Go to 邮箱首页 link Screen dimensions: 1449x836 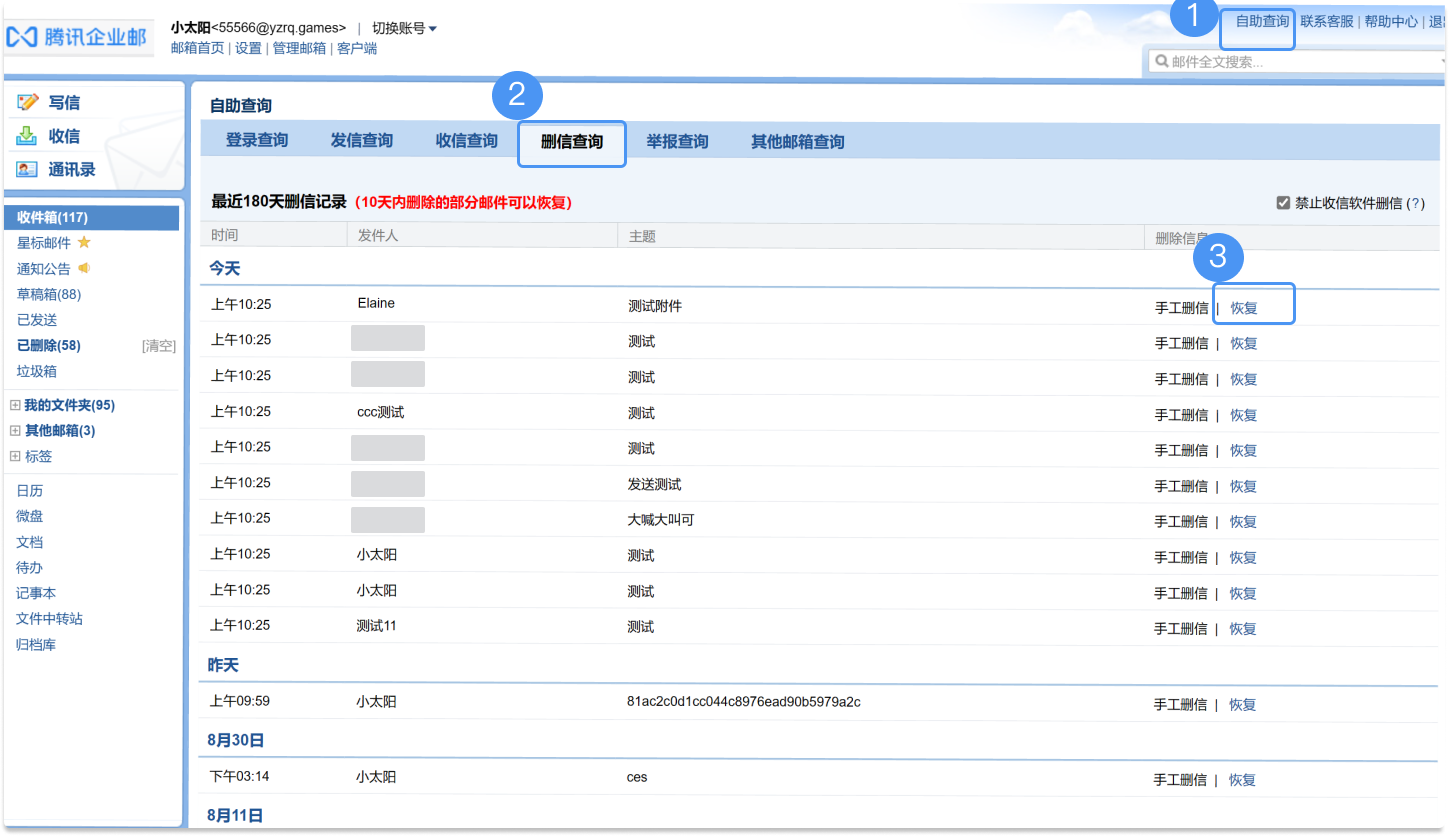point(197,48)
